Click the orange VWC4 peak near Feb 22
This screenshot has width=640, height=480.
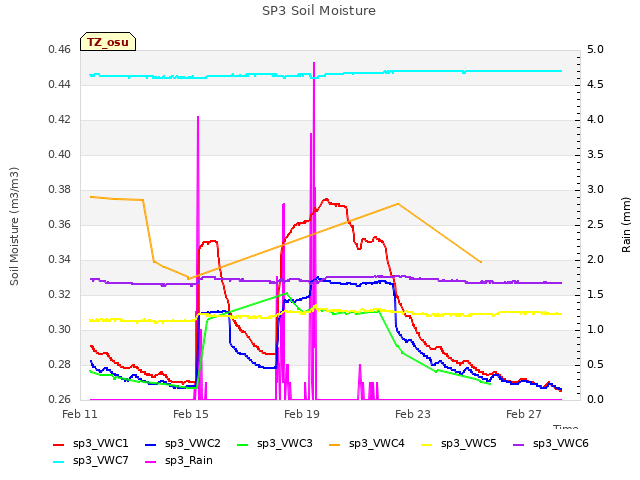click(x=398, y=204)
